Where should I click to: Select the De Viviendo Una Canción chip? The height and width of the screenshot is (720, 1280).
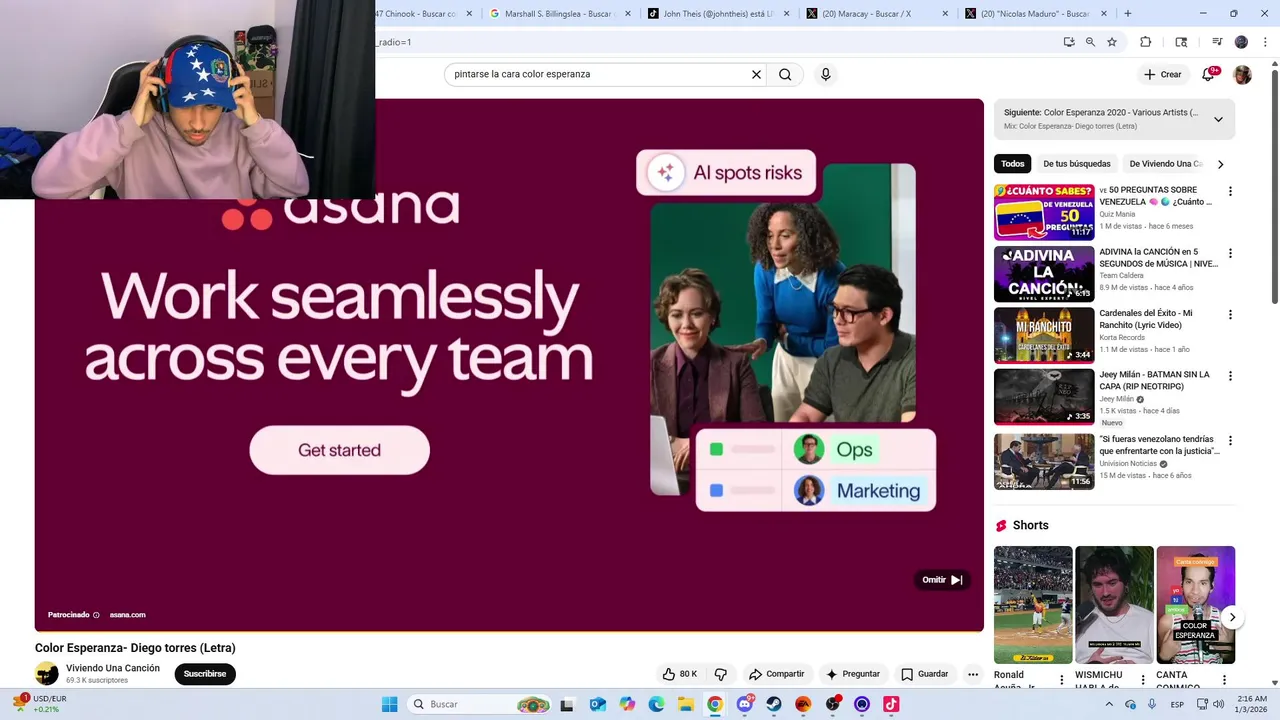coord(1166,164)
